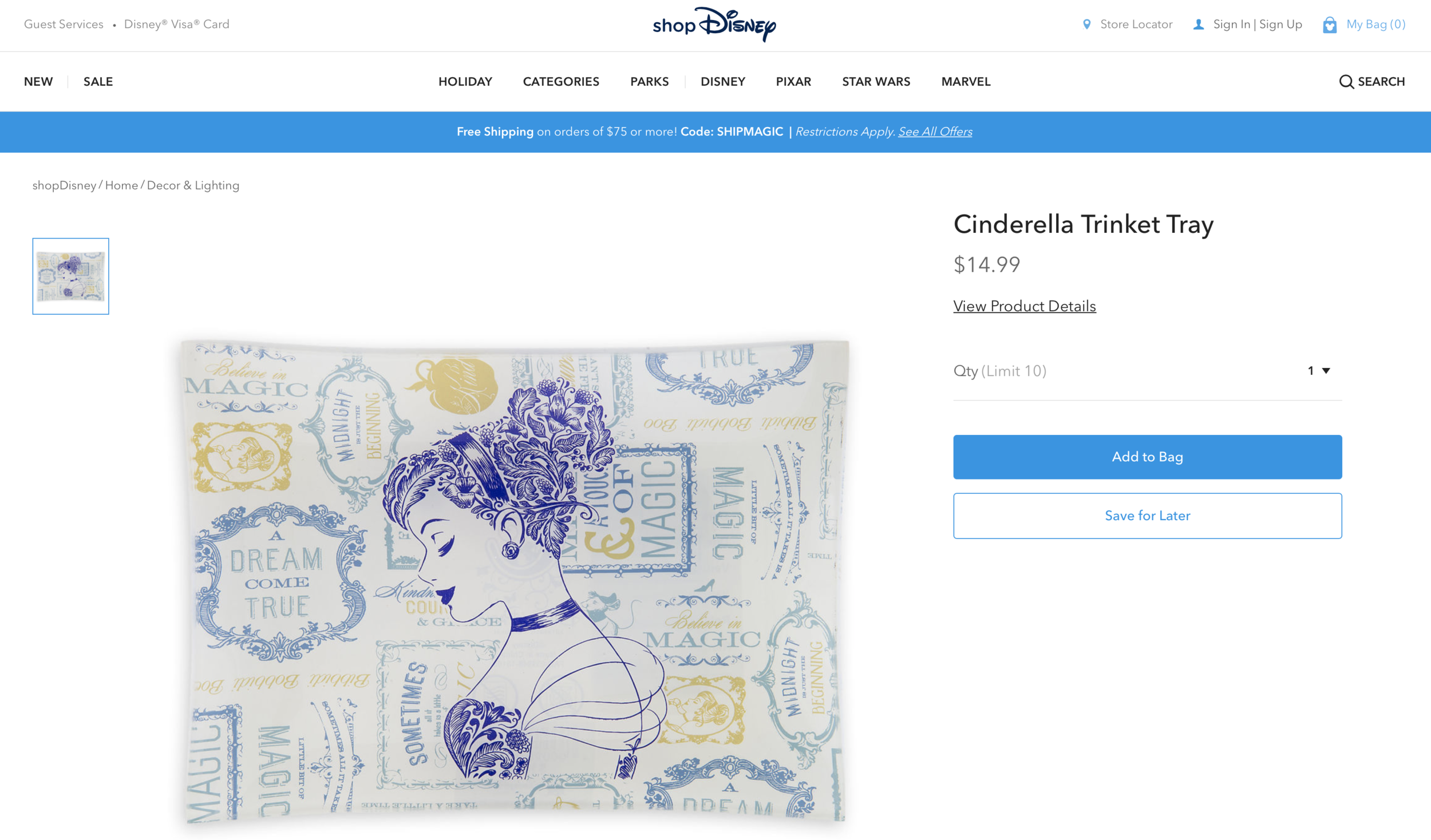Click Save for Later button
1431x840 pixels.
click(x=1147, y=516)
